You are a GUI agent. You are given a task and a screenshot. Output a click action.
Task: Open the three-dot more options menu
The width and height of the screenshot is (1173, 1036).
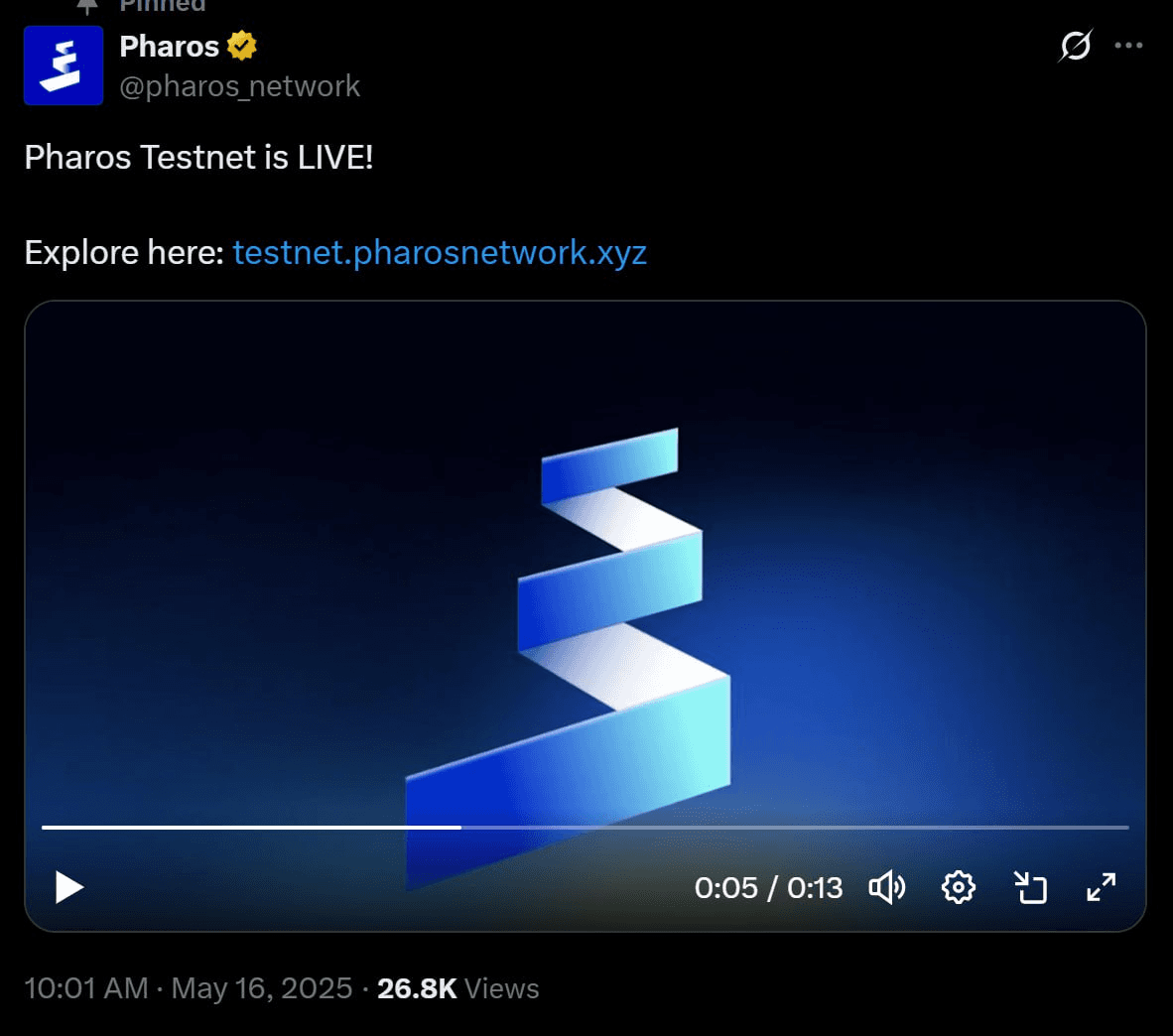click(x=1128, y=46)
